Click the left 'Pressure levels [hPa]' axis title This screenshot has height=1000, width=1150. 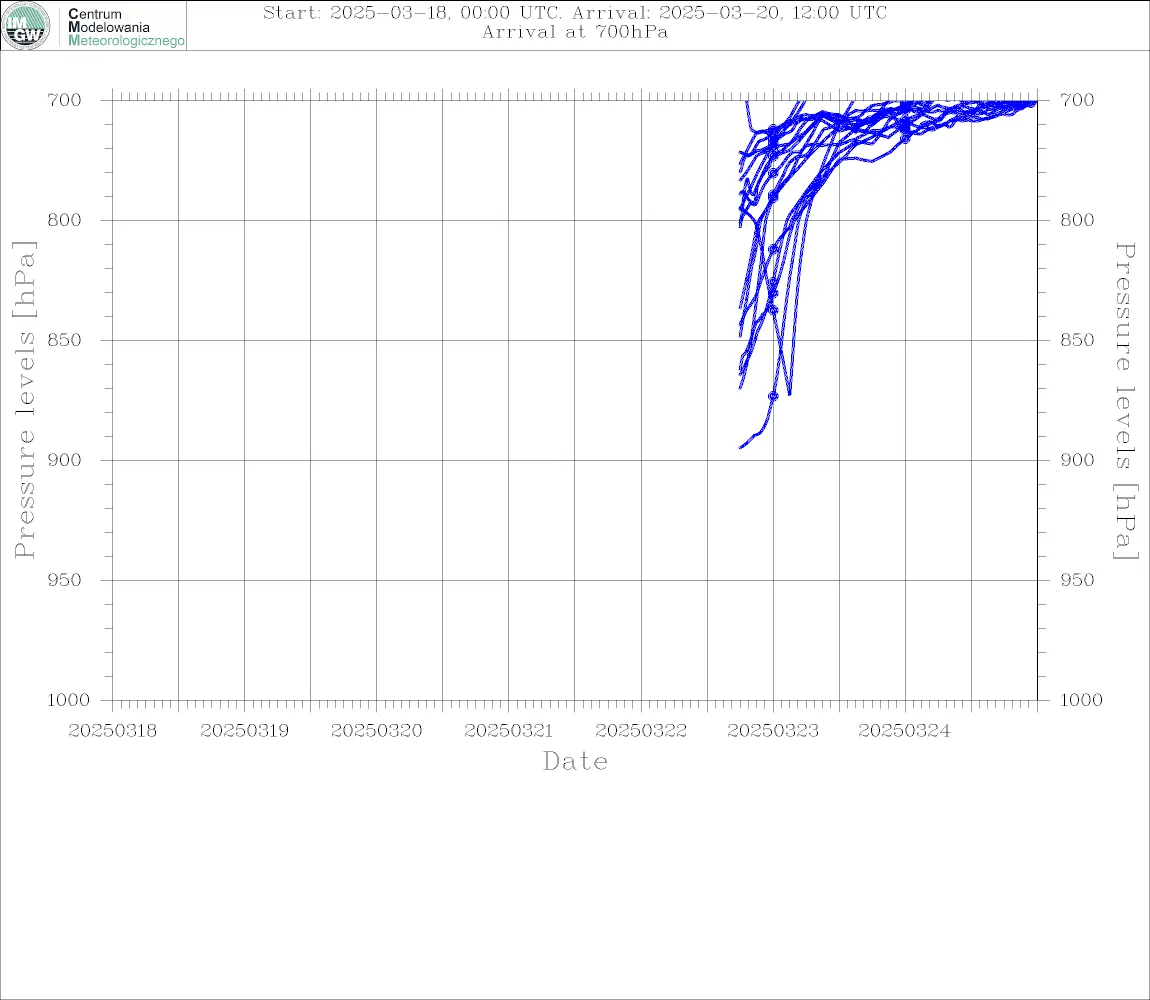[x=24, y=400]
